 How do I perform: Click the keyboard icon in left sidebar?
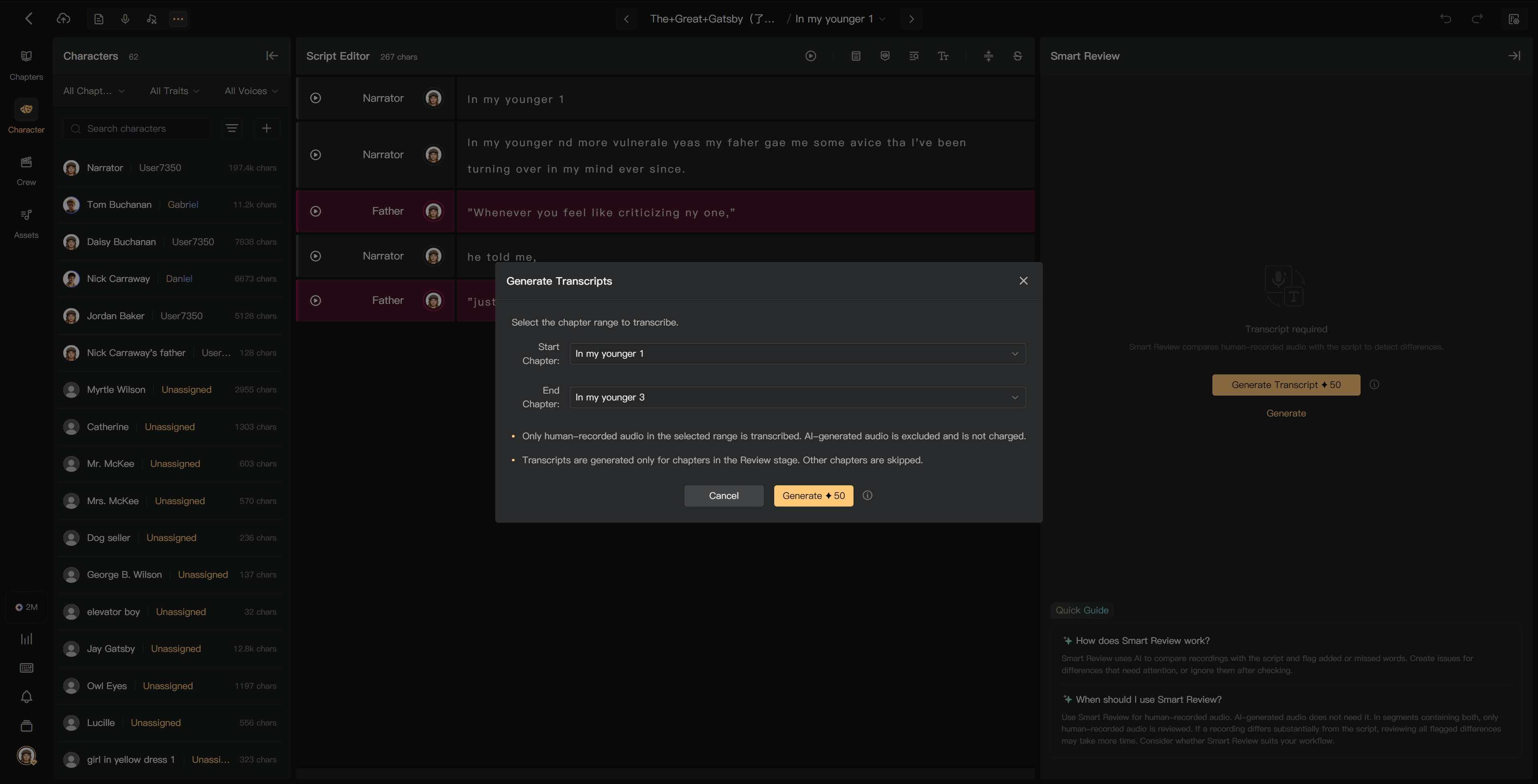26,667
